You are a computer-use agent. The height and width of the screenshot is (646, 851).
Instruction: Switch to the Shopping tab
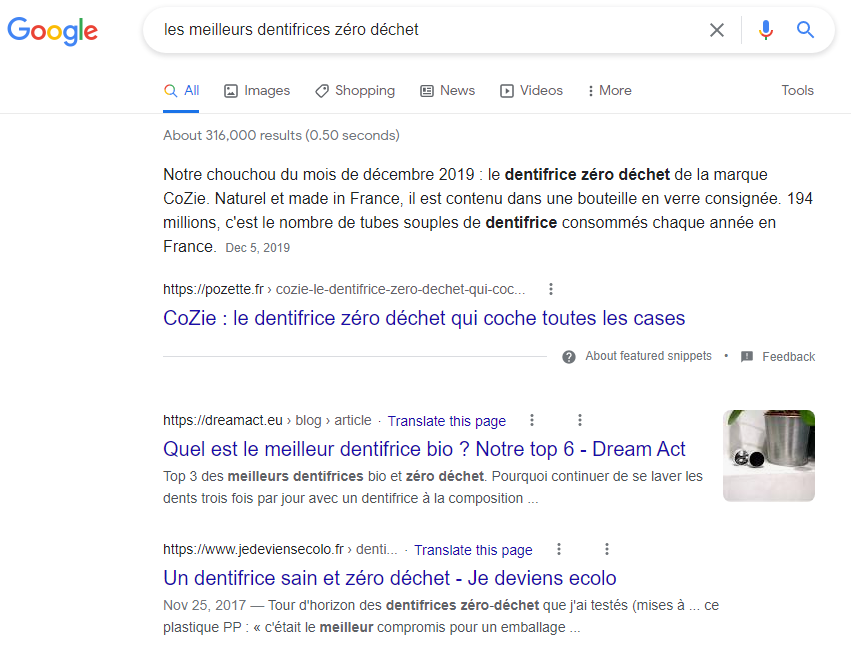pos(355,91)
